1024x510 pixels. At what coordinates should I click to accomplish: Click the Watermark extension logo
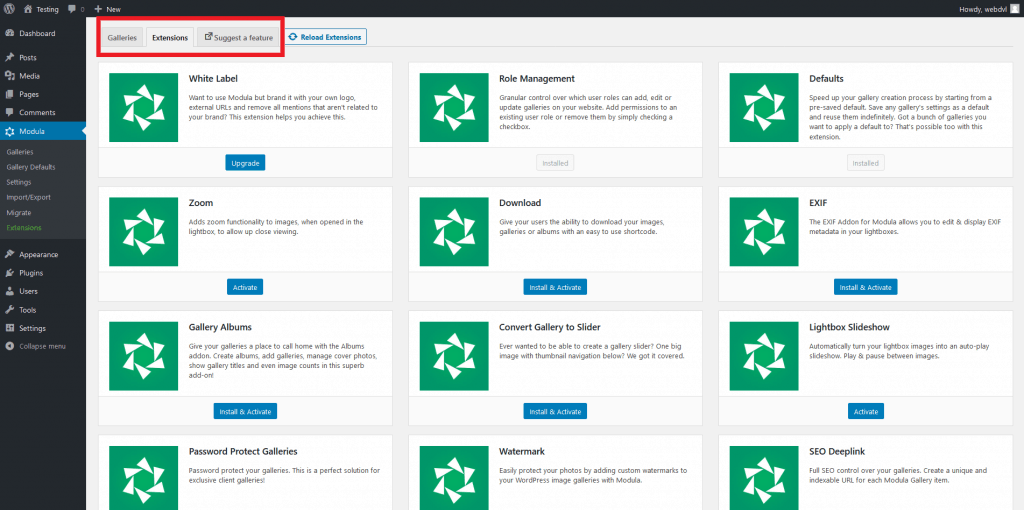pyautogui.click(x=454, y=478)
